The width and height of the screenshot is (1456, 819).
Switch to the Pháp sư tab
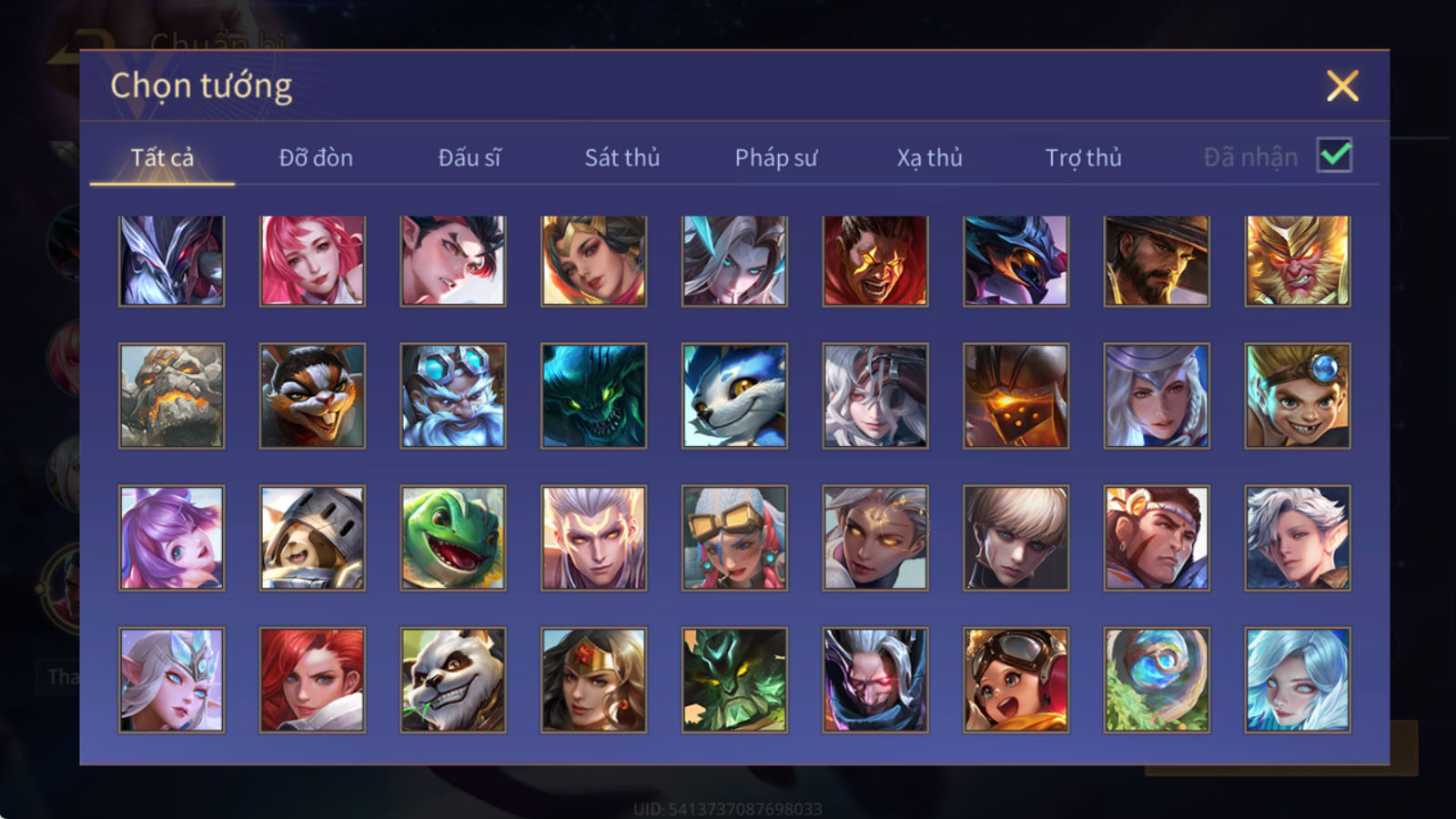coord(776,157)
